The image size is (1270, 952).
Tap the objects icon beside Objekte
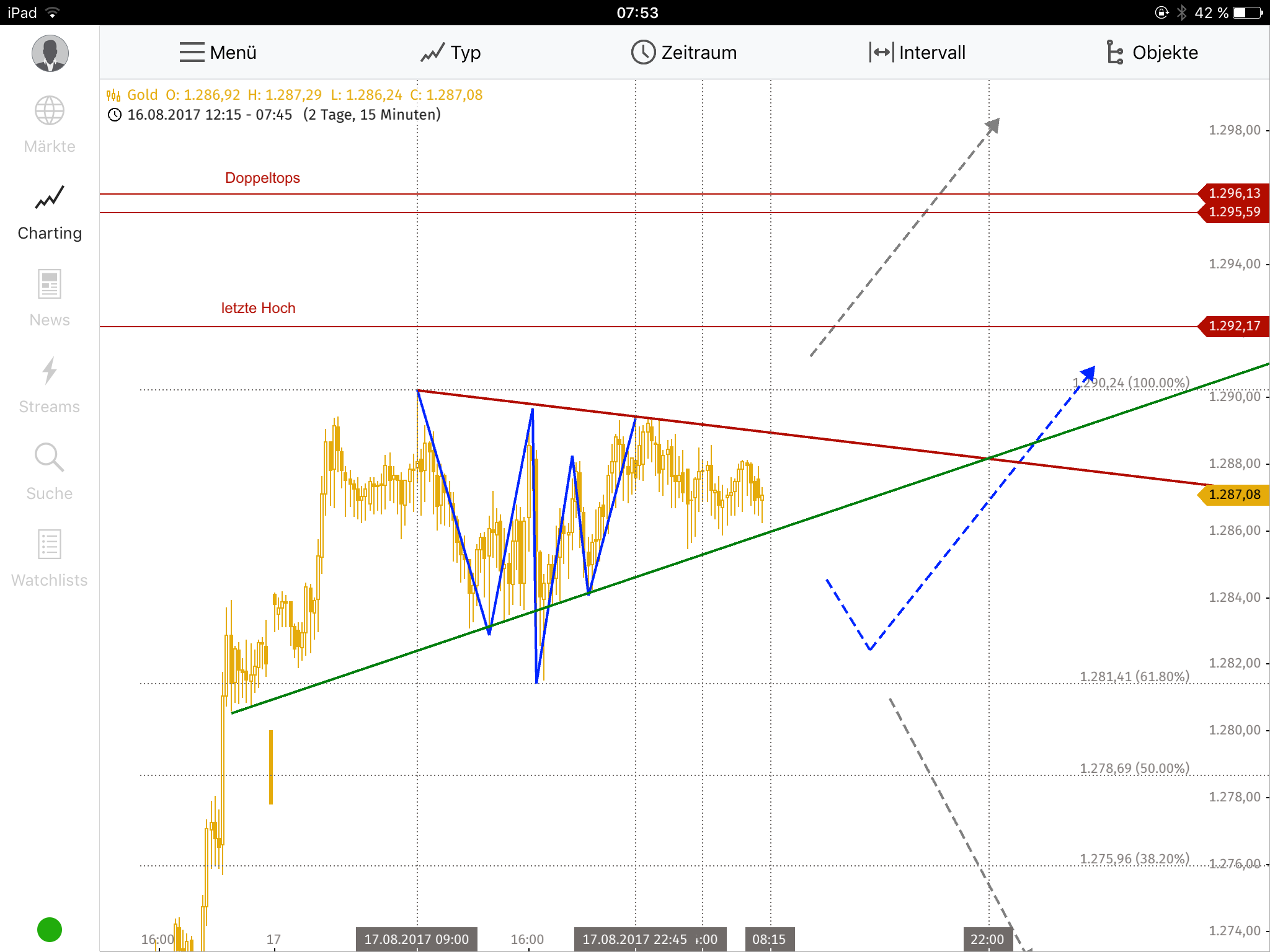click(x=1114, y=52)
